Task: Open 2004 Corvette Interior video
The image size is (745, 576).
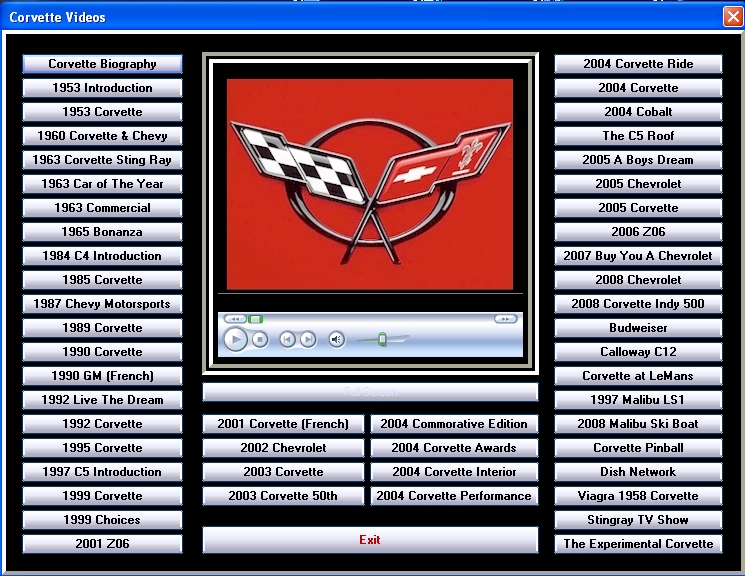Action: 454,472
